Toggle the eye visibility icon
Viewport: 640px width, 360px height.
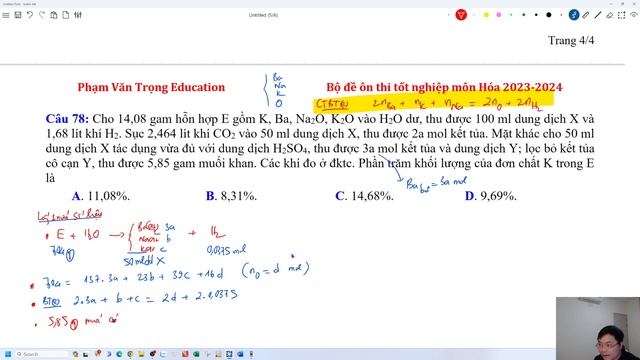pyautogui.click(x=633, y=15)
